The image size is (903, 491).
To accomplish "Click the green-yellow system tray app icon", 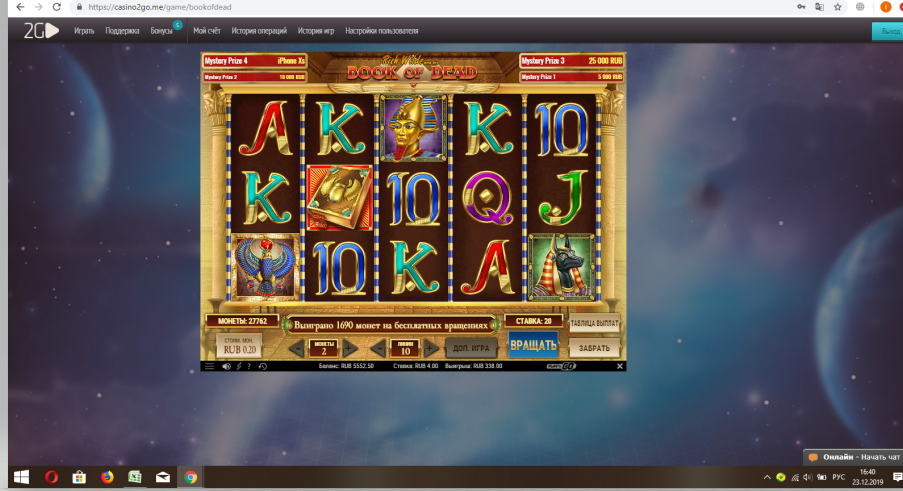I will (x=781, y=477).
